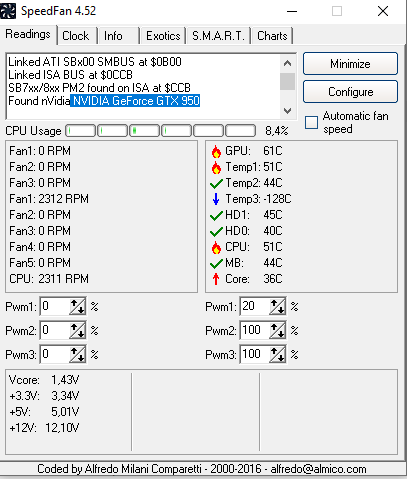411x481 pixels.
Task: Close the SpeedFan window
Action: [x=383, y=11]
